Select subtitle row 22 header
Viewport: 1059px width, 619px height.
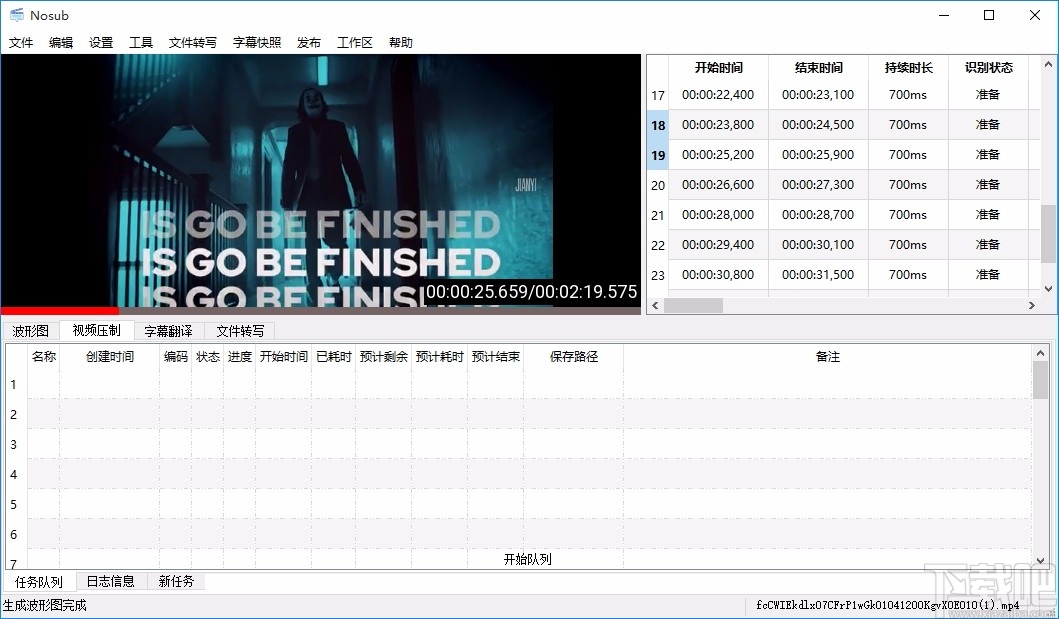[x=658, y=245]
